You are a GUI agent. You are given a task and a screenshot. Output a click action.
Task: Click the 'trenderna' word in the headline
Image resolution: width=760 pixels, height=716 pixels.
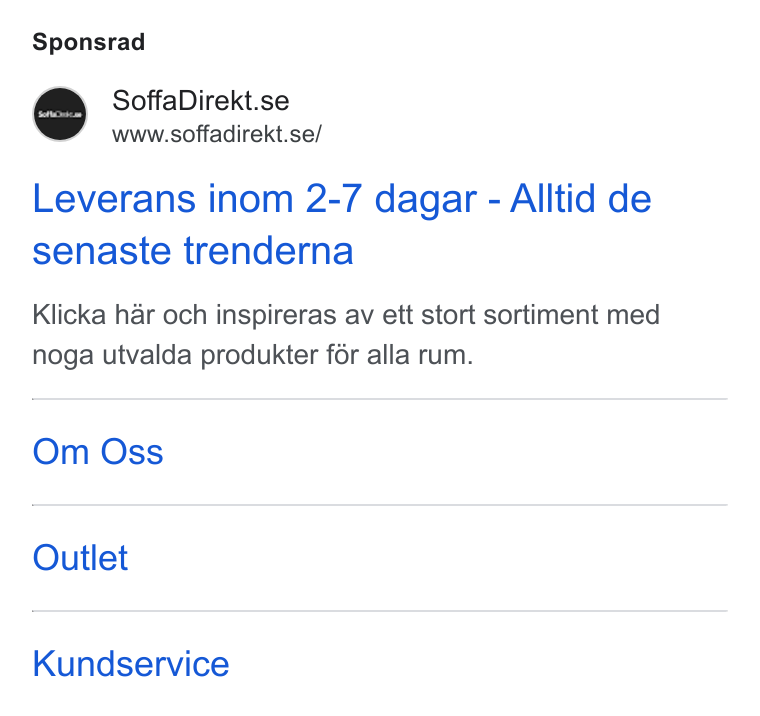pos(269,251)
